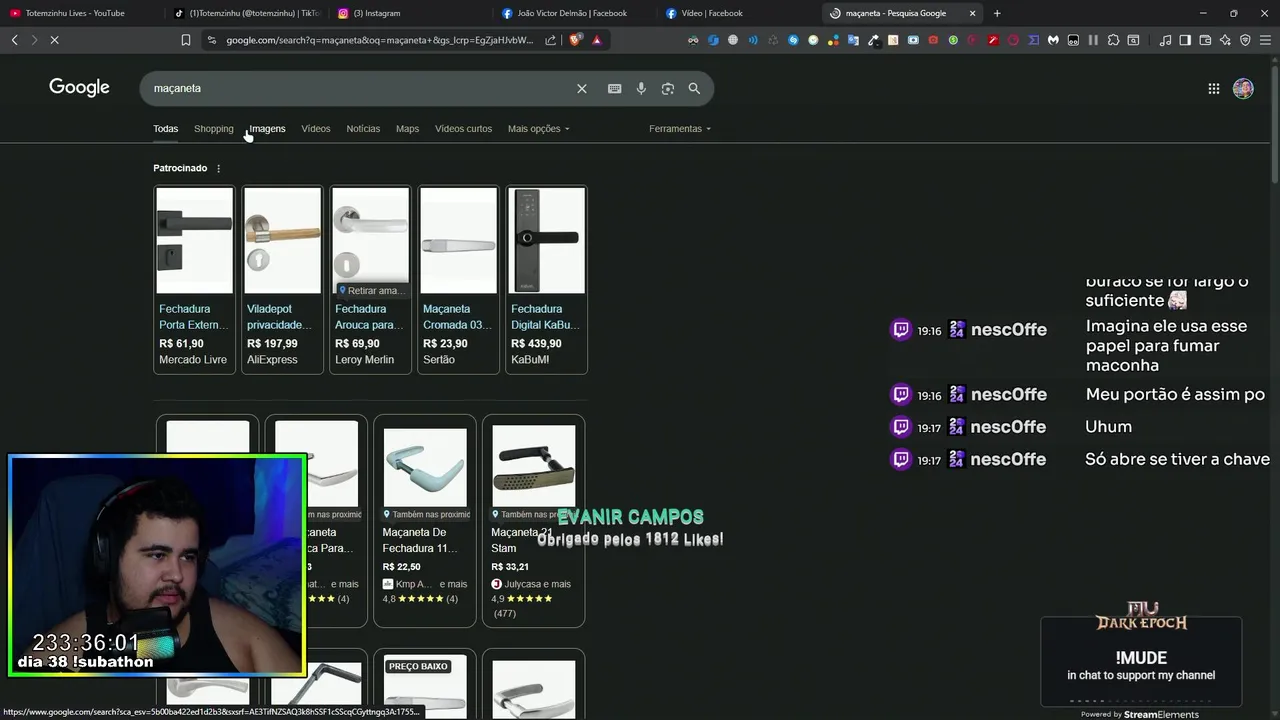
Task: Switch to the Instagram browser tab
Action: (410, 13)
